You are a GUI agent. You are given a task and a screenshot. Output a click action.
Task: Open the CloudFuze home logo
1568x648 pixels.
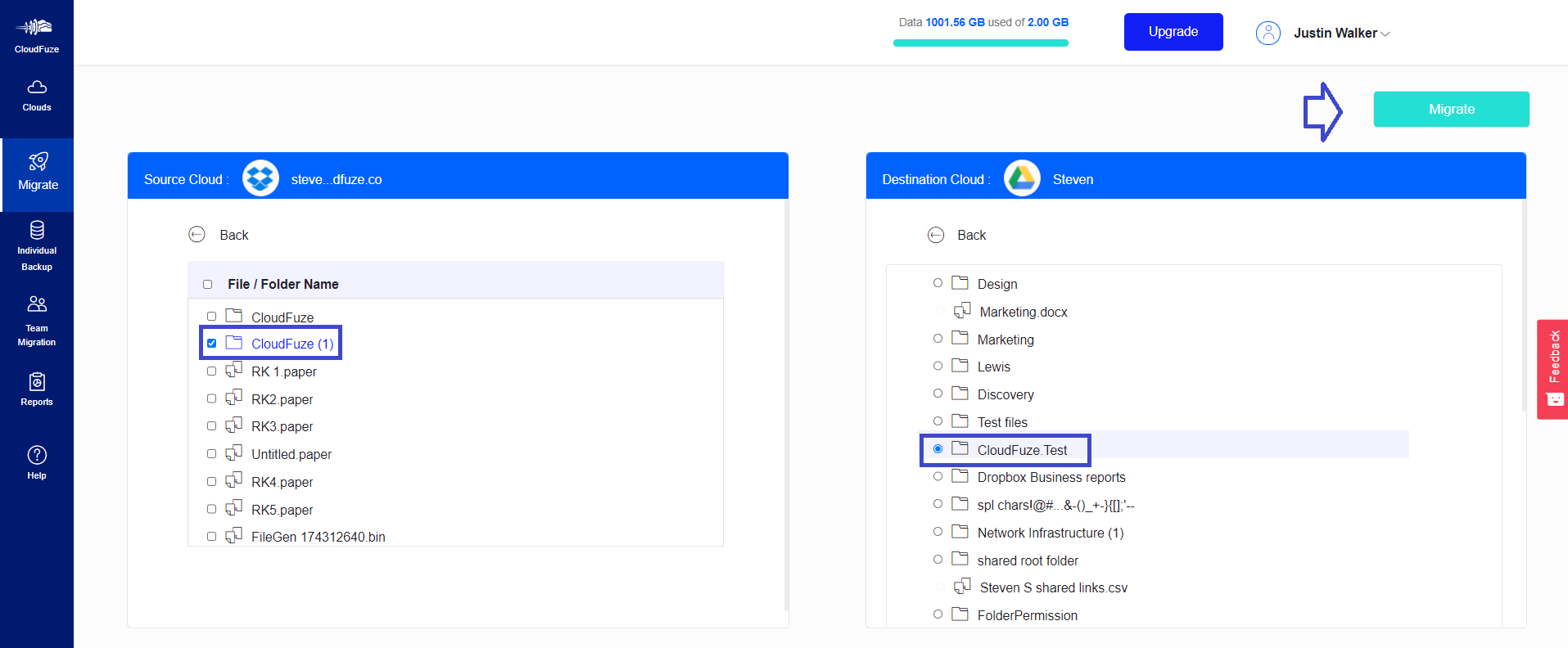coord(36,35)
